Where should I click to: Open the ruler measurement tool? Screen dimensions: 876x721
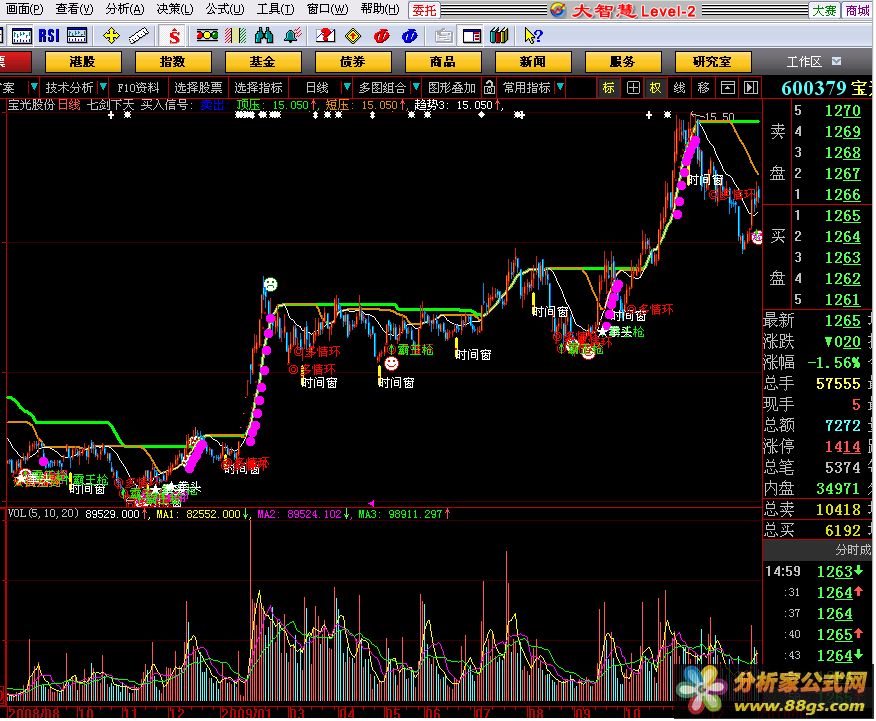138,36
